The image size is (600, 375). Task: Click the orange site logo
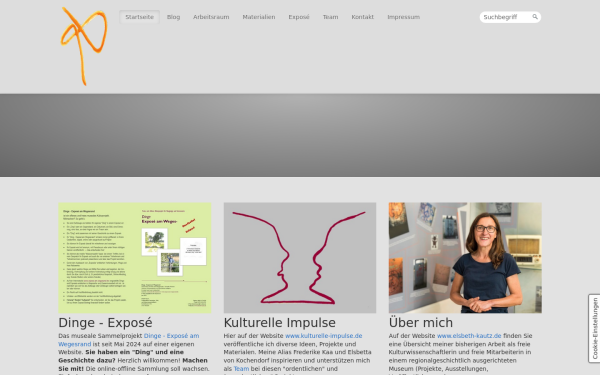(x=84, y=46)
